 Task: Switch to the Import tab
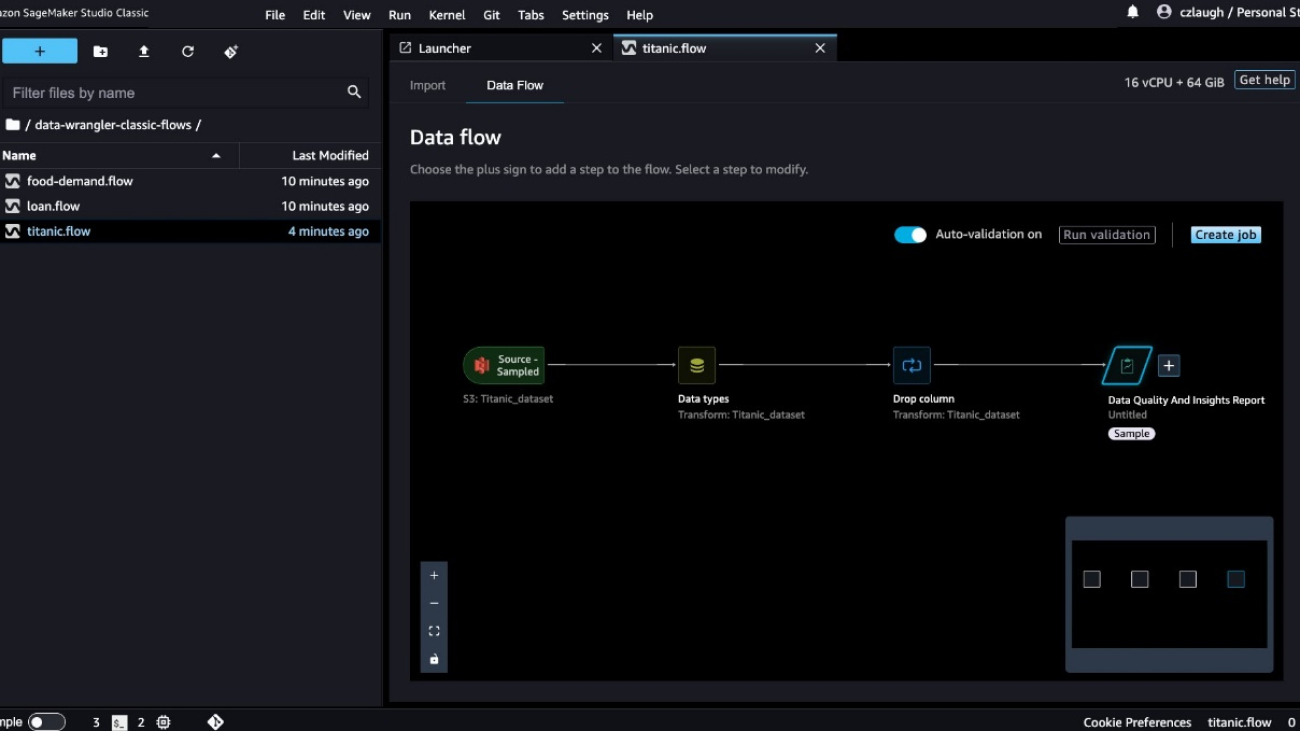point(428,85)
